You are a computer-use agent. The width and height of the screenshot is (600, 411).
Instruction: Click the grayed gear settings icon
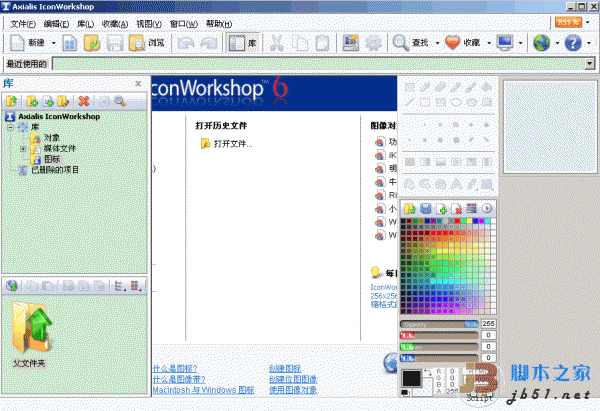point(373,43)
